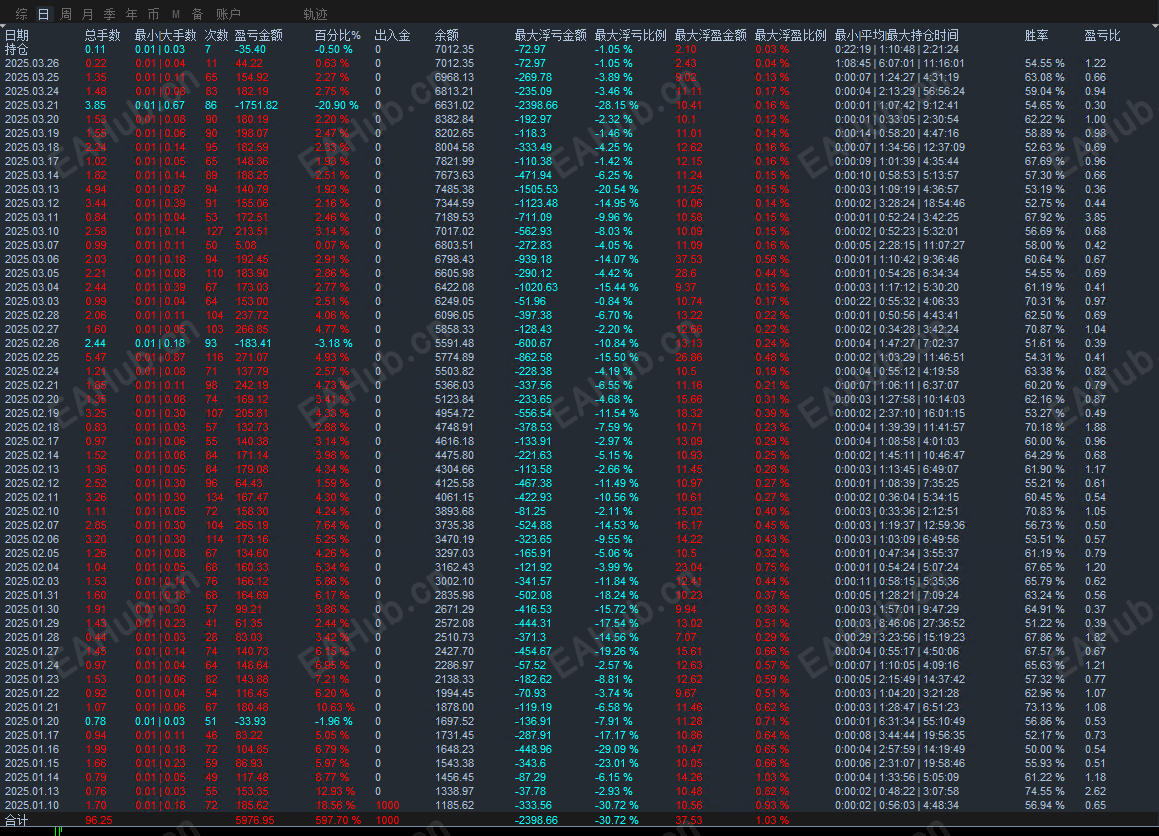
Task: Select the 年 yearly tab
Action: (132, 14)
